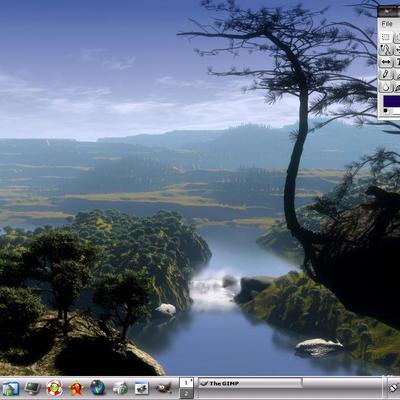Select the Paths tool in GIMP toolbox
Screen dimensions: 400x400
386,50
